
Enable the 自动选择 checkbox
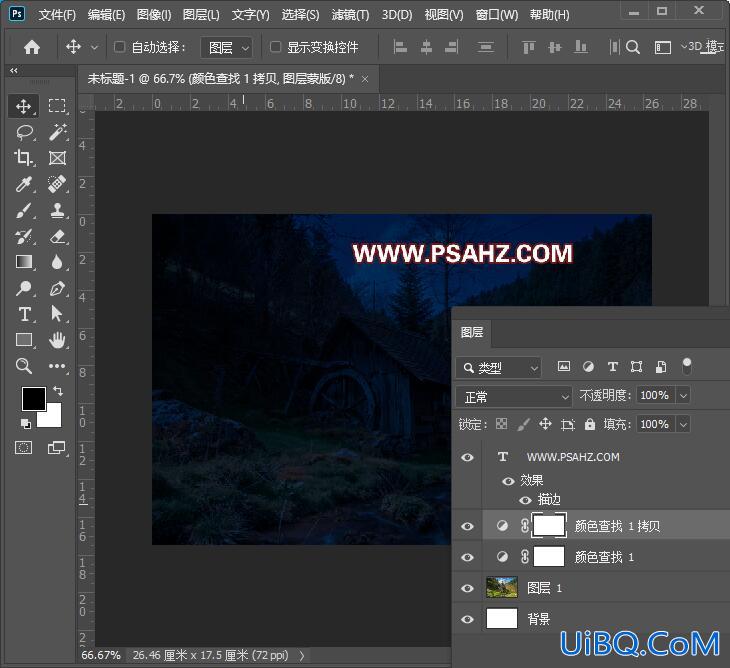[120, 47]
